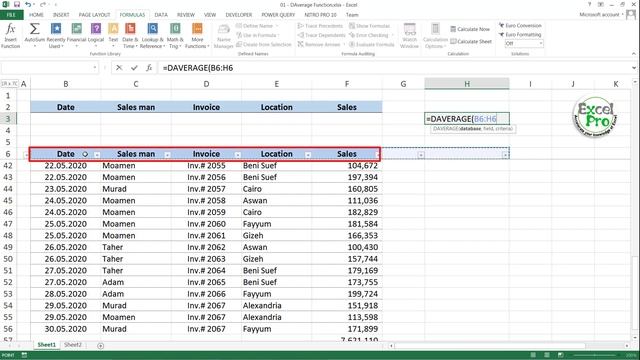Open the Watch Window
The width and height of the screenshot is (640, 360).
pos(409,36)
